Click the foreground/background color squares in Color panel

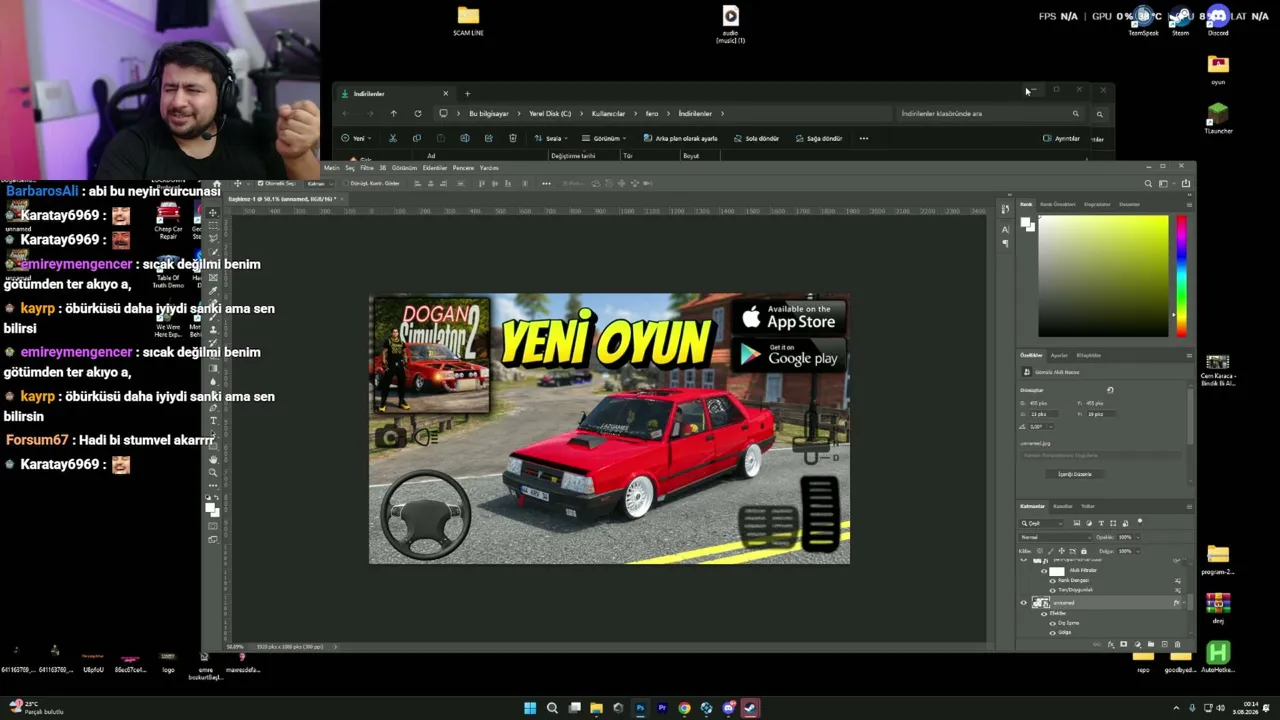tap(1028, 225)
